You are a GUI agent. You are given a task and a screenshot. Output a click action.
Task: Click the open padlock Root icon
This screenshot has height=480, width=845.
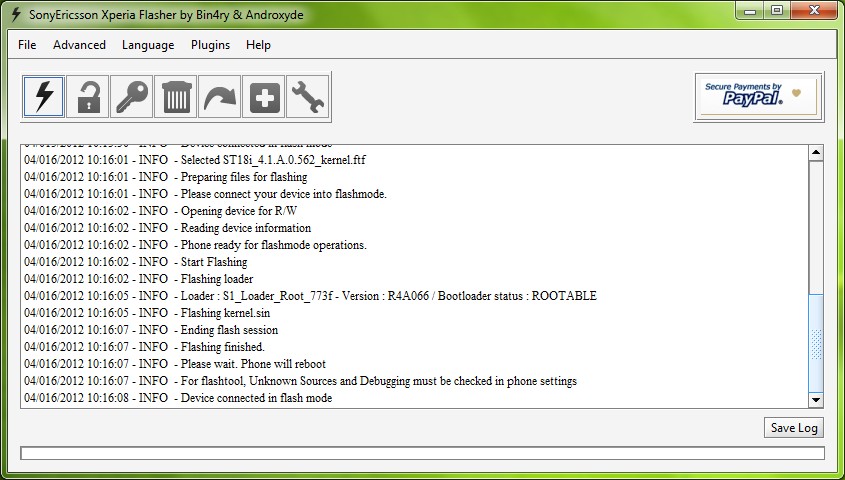coord(88,97)
